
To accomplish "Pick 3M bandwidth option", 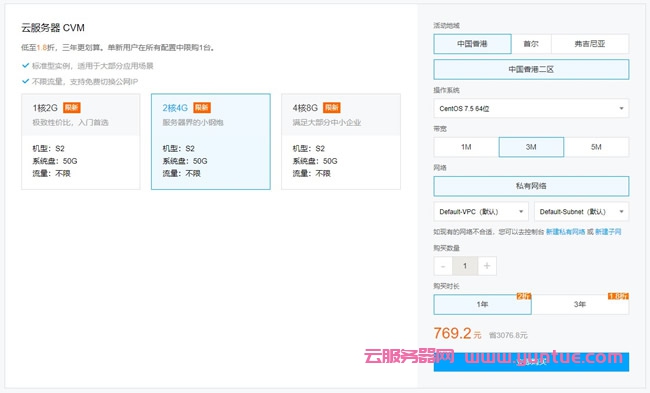I will tap(531, 147).
